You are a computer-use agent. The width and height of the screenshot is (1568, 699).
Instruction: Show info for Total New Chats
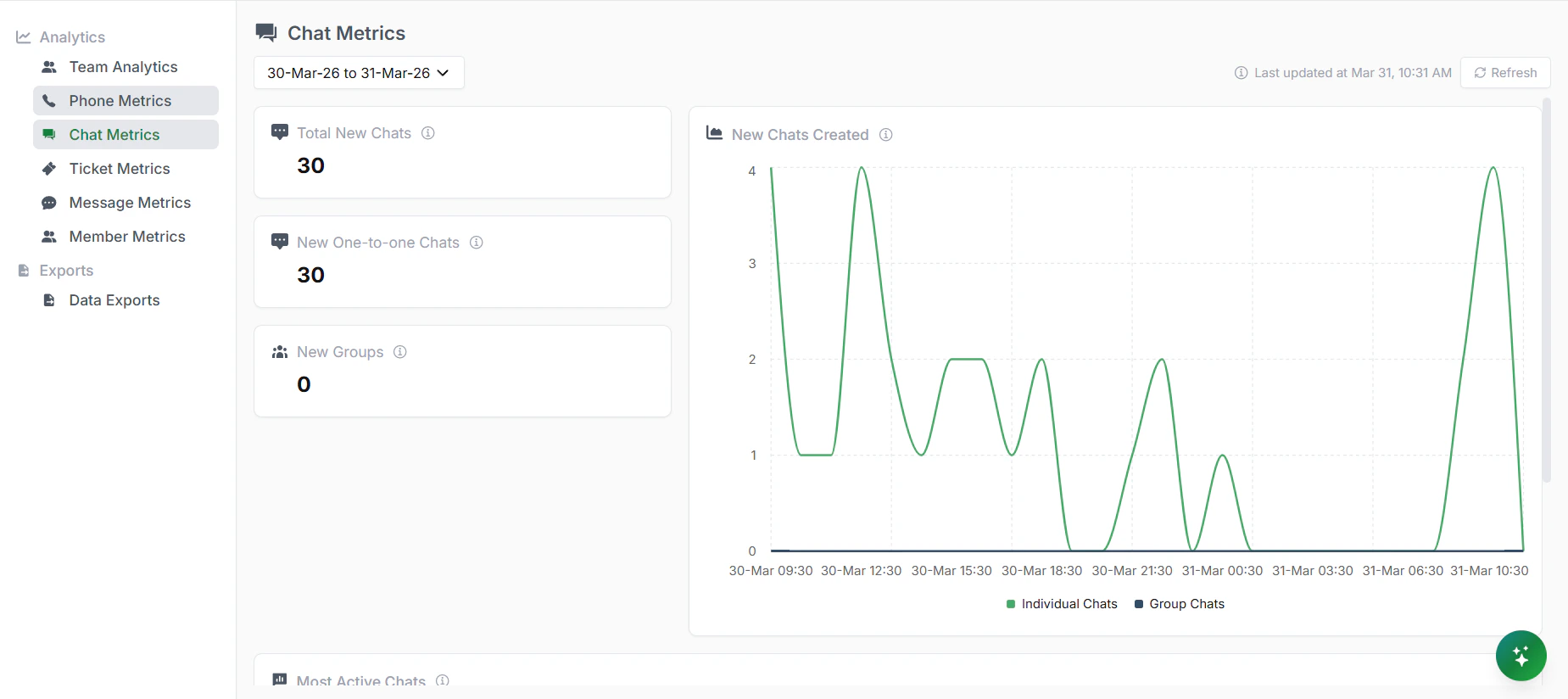click(428, 133)
